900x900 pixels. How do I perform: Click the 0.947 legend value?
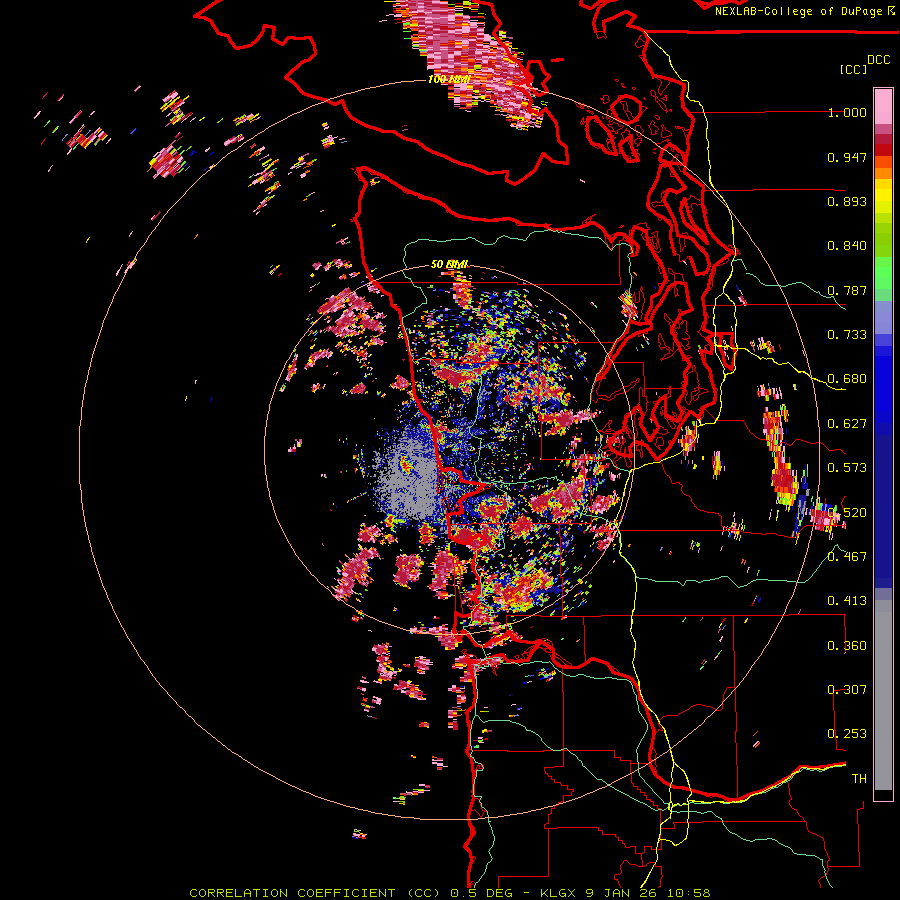(847, 157)
